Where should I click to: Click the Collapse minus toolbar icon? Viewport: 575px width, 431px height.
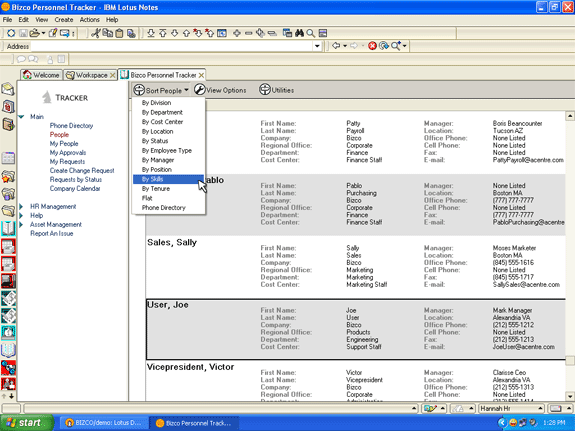pos(249,33)
